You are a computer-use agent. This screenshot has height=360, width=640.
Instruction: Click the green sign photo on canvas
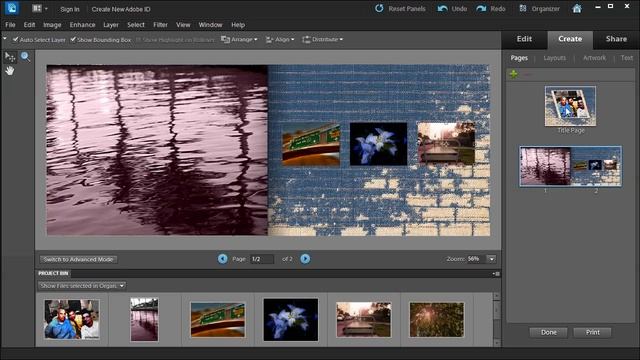[311, 144]
